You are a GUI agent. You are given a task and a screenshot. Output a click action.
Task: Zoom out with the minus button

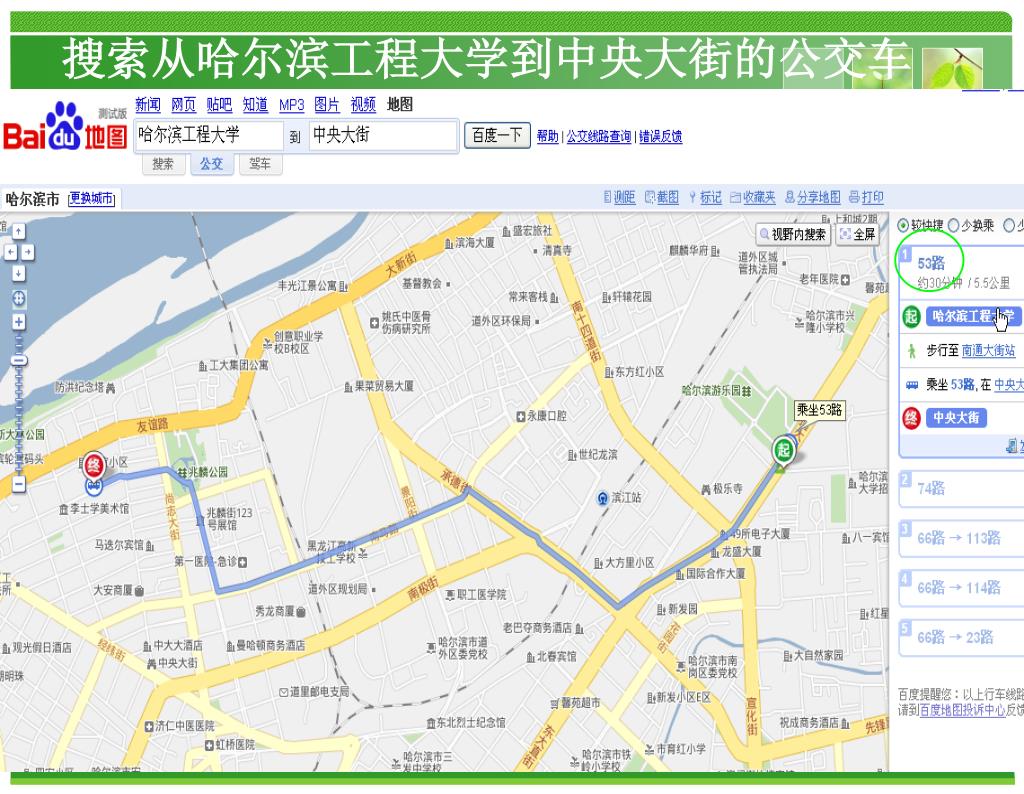click(19, 484)
